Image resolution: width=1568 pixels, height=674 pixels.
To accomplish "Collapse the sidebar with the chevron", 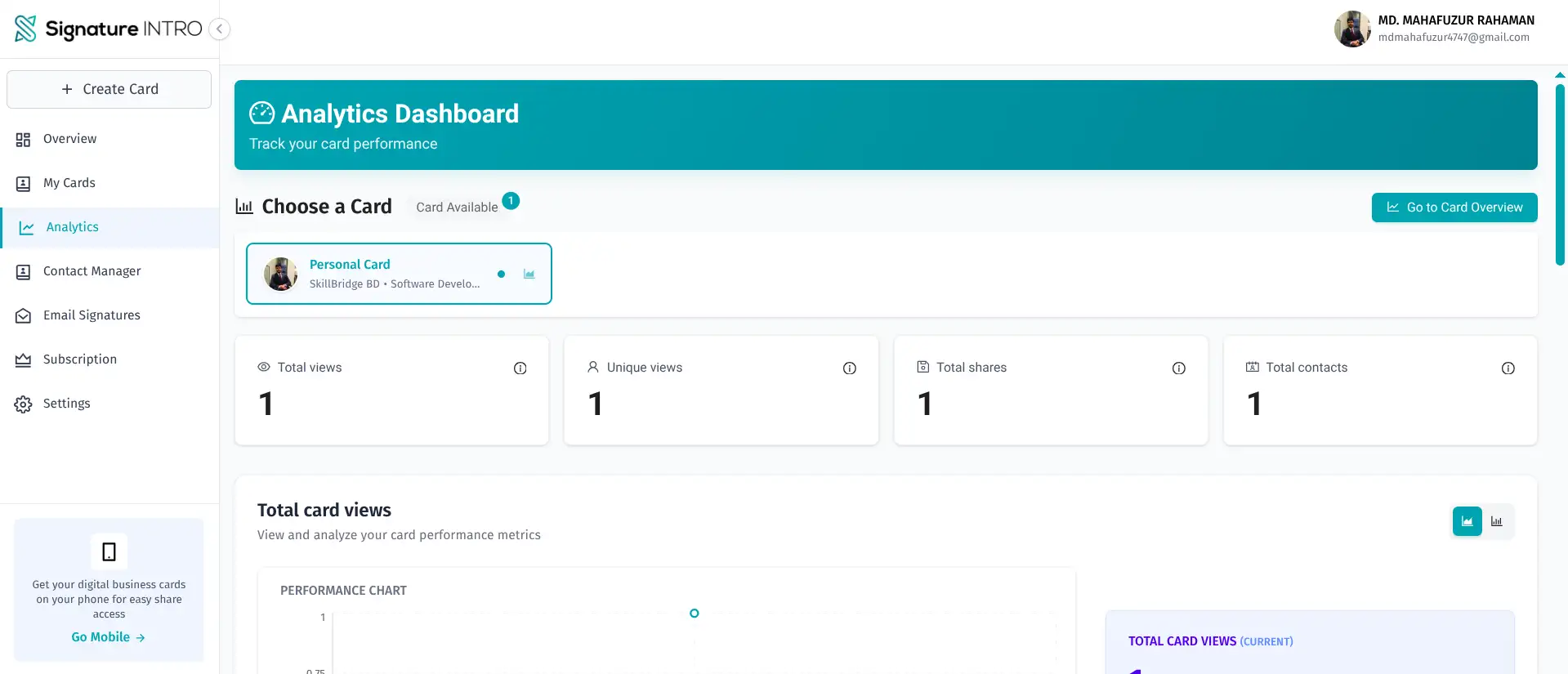I will click(x=219, y=29).
